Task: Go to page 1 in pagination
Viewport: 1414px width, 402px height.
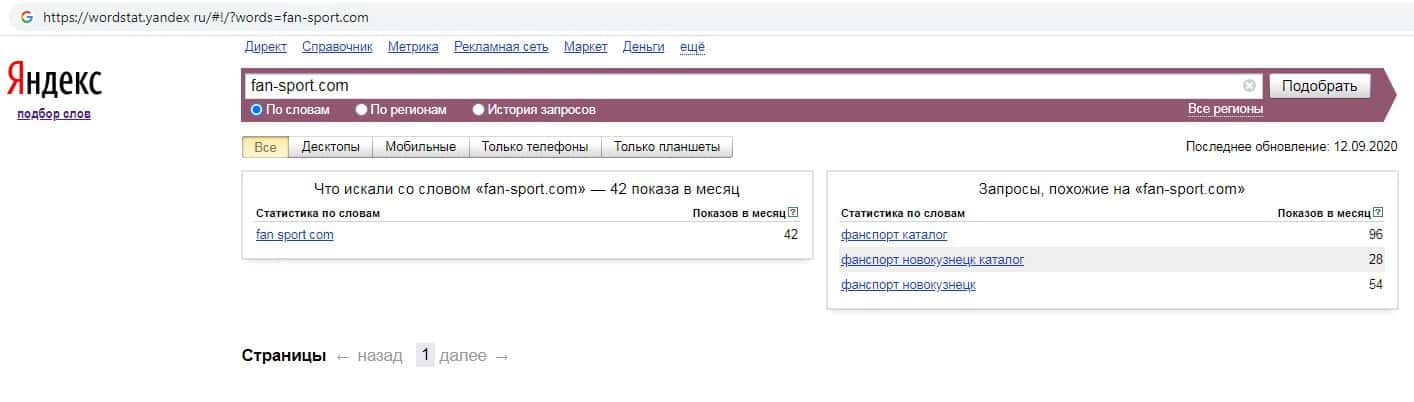Action: pos(425,355)
